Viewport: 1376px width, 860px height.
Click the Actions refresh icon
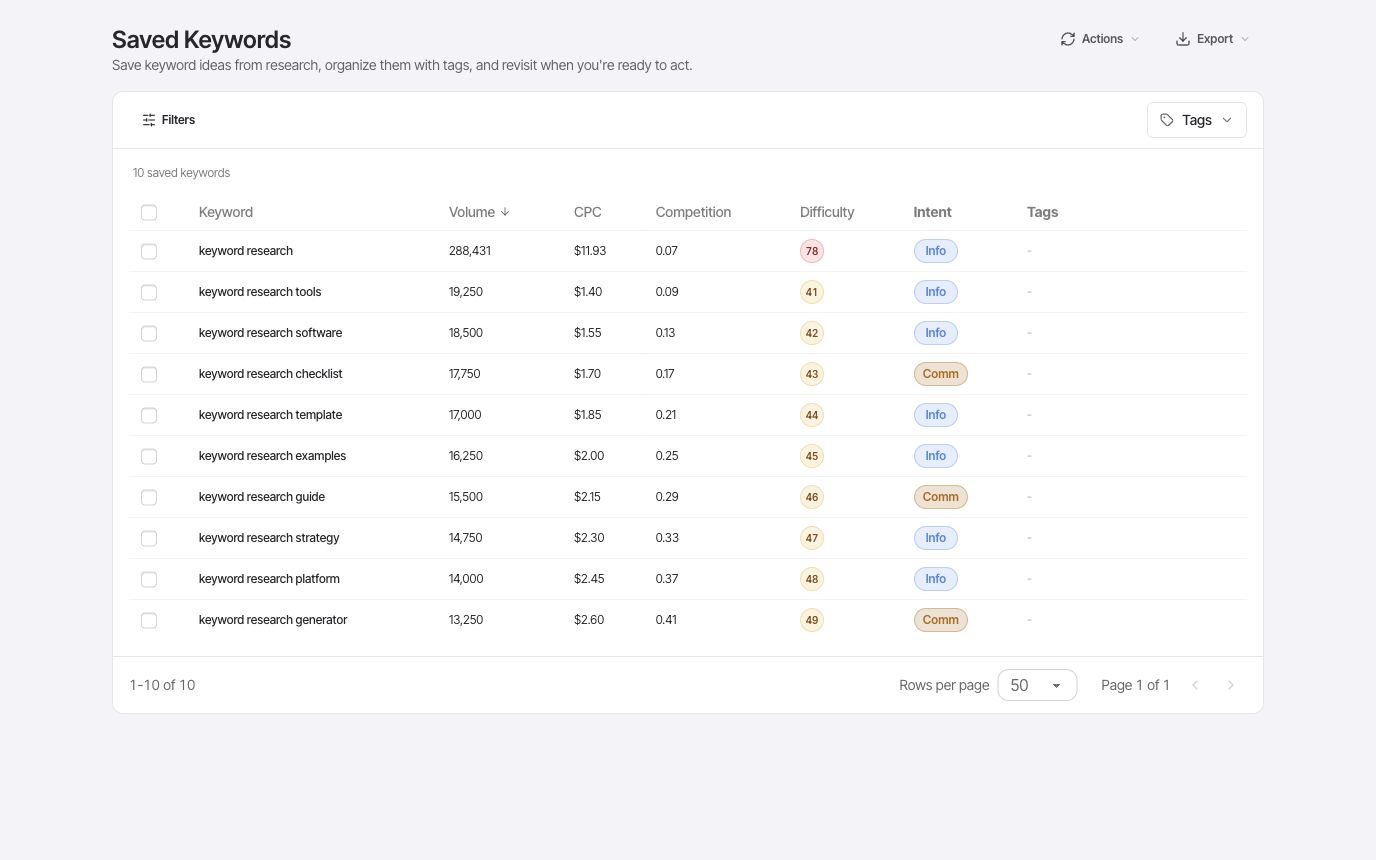click(x=1068, y=39)
